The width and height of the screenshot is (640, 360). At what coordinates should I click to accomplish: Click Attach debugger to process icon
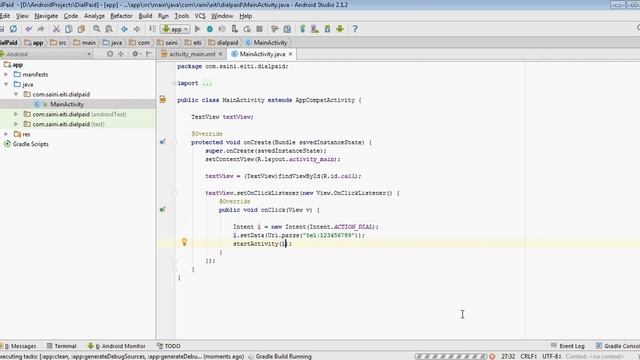pyautogui.click(x=234, y=29)
